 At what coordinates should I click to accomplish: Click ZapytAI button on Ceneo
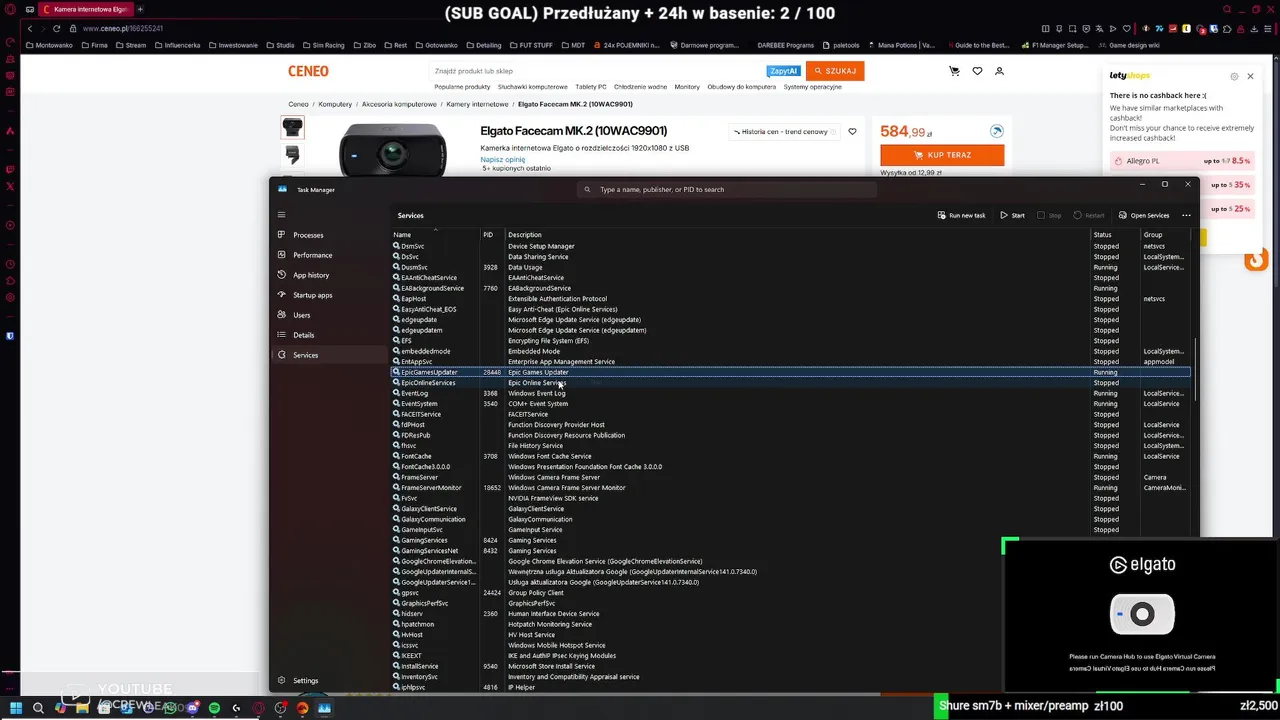(x=783, y=71)
